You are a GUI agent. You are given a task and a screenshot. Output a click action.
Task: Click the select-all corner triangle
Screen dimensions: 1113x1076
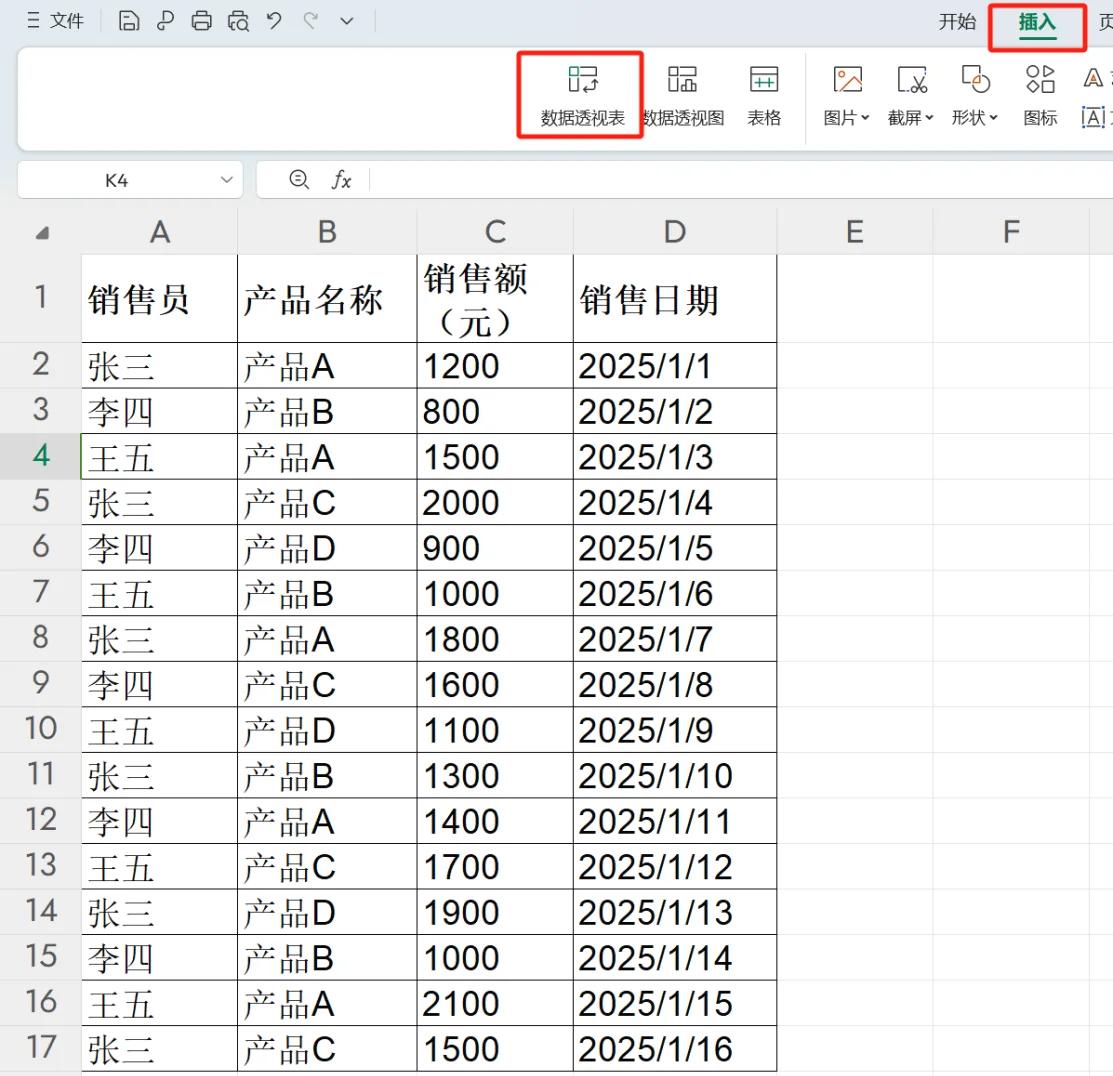click(42, 233)
